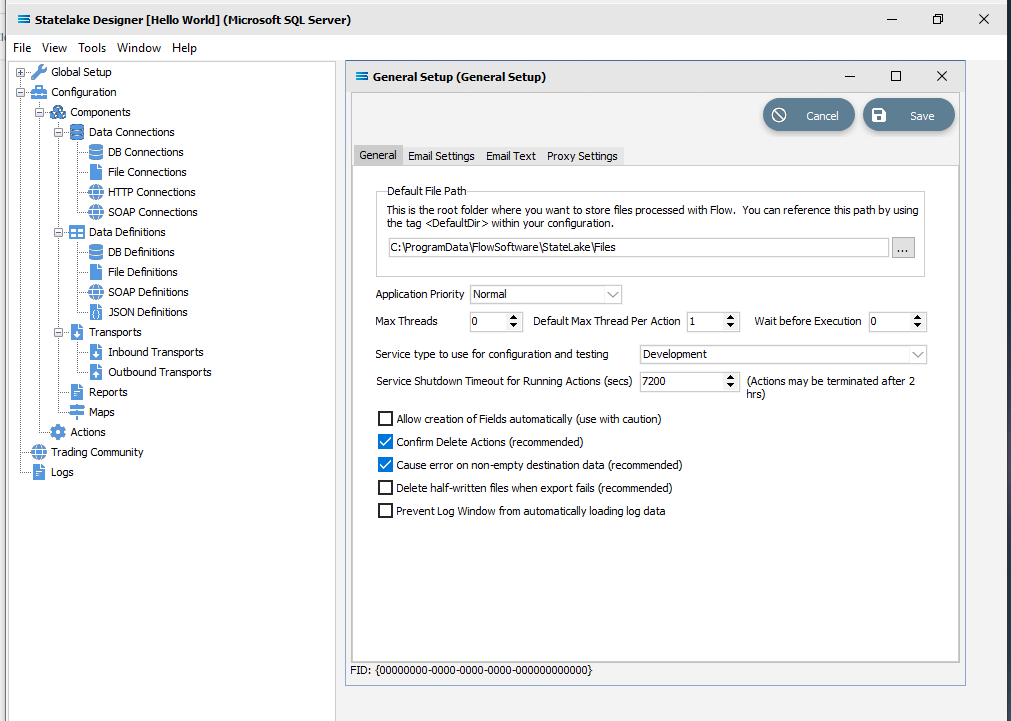Screen dimensions: 1011x721
Task: Click the Reports document icon
Action: coord(77,392)
